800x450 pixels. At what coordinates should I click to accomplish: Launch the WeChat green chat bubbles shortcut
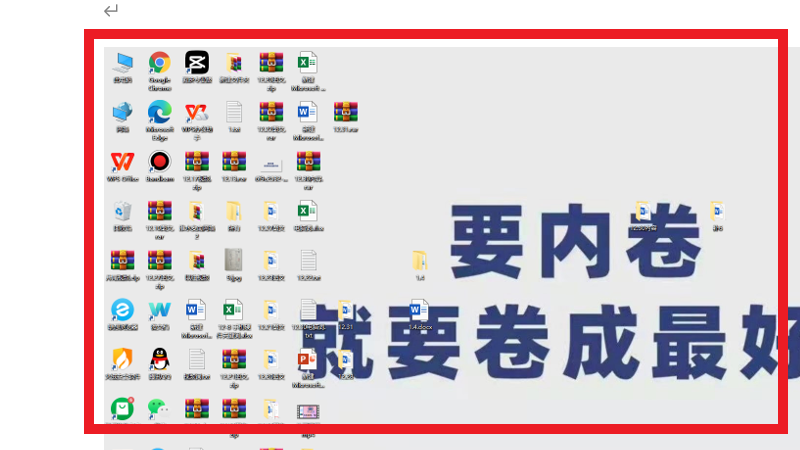pos(159,409)
